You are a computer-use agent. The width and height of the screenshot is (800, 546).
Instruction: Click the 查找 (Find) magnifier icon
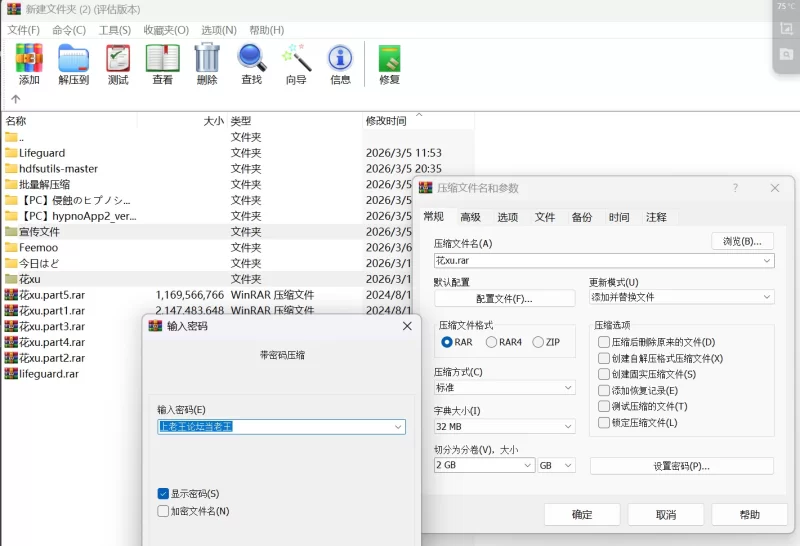(251, 63)
